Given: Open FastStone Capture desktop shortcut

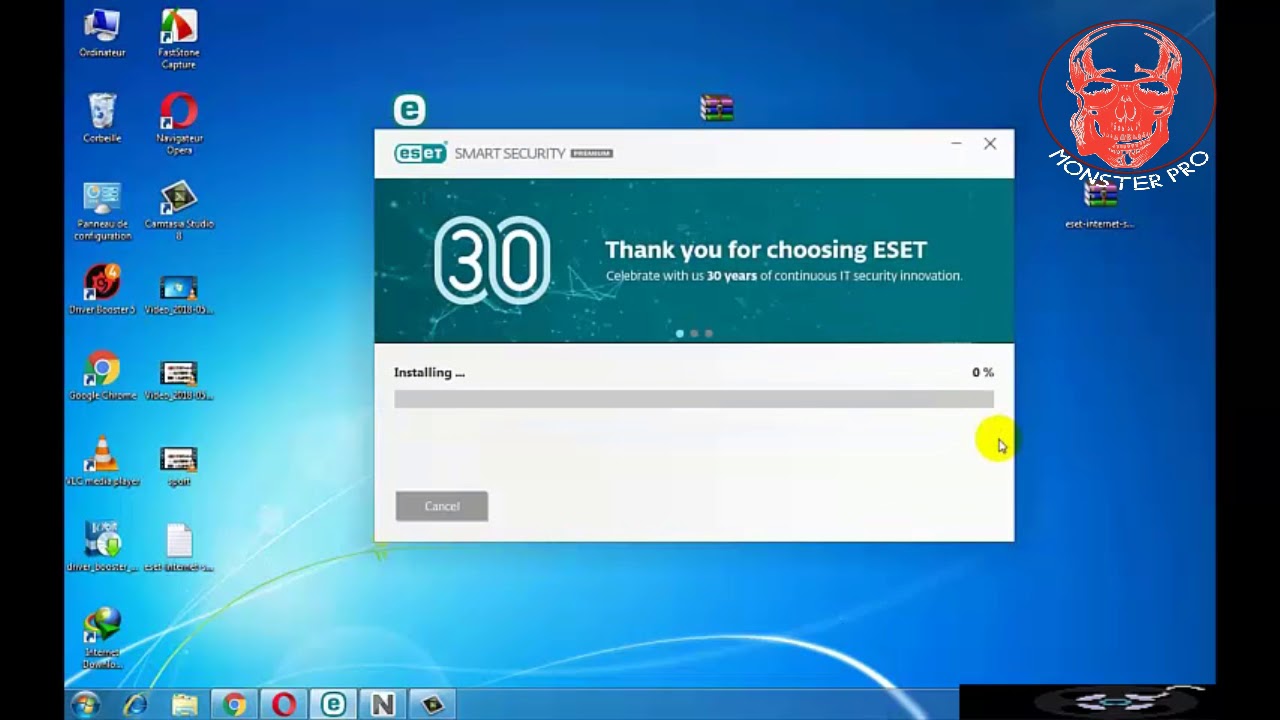Looking at the screenshot, I should click(179, 40).
